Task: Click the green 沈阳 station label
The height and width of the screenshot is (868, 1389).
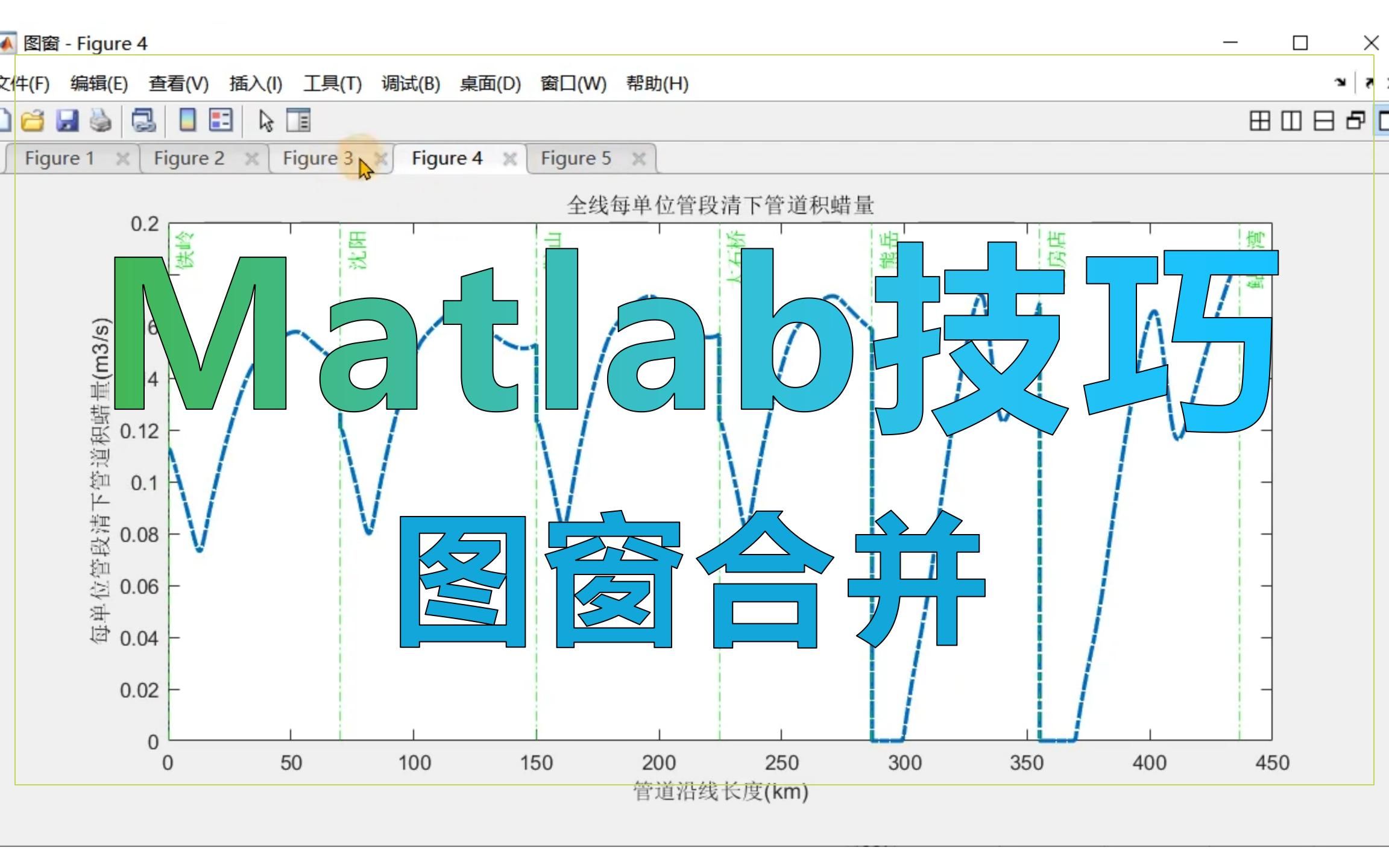Action: tap(358, 250)
